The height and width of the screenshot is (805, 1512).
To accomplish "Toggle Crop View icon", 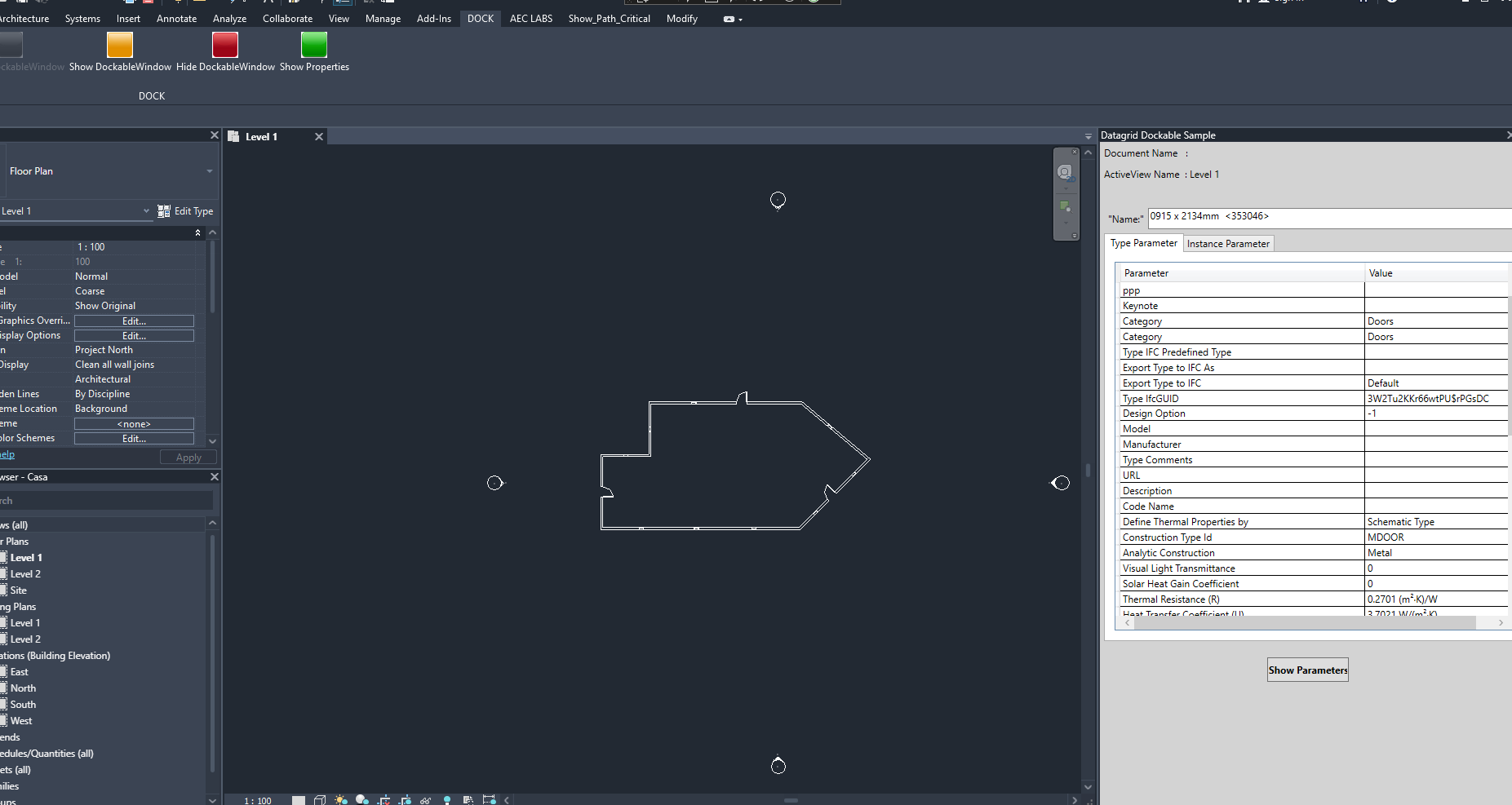I will point(384,800).
